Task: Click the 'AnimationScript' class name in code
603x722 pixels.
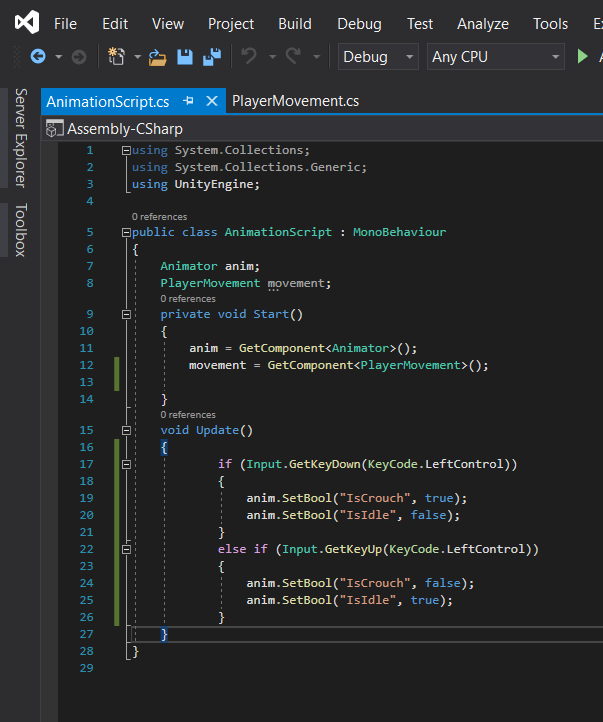Action: coord(278,232)
